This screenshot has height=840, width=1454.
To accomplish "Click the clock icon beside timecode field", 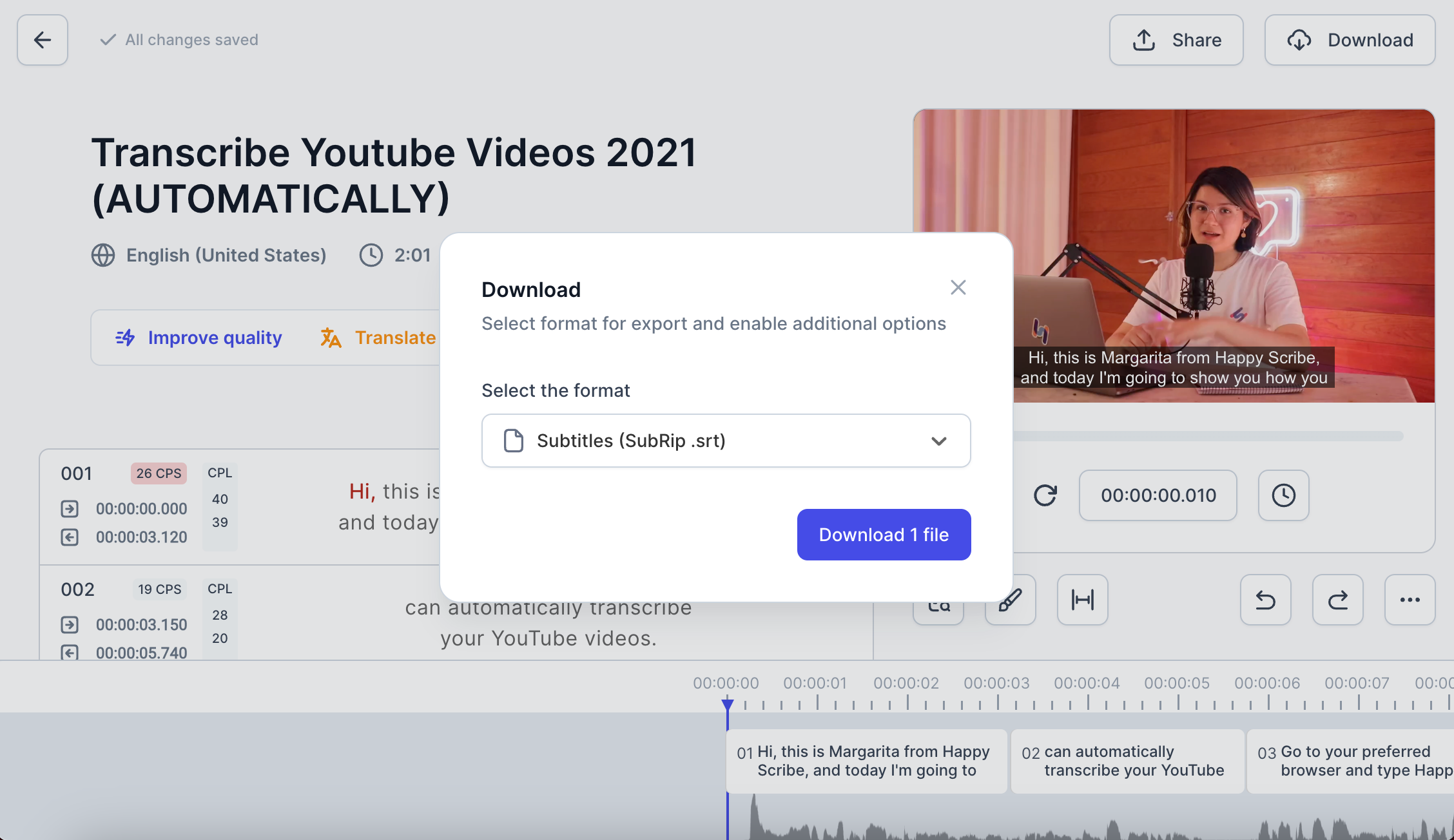I will pos(1283,495).
